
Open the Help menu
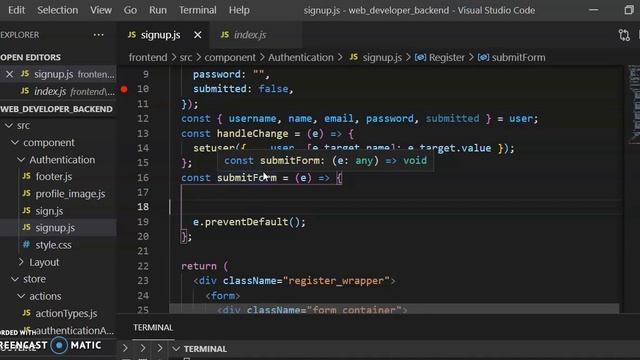(239, 10)
